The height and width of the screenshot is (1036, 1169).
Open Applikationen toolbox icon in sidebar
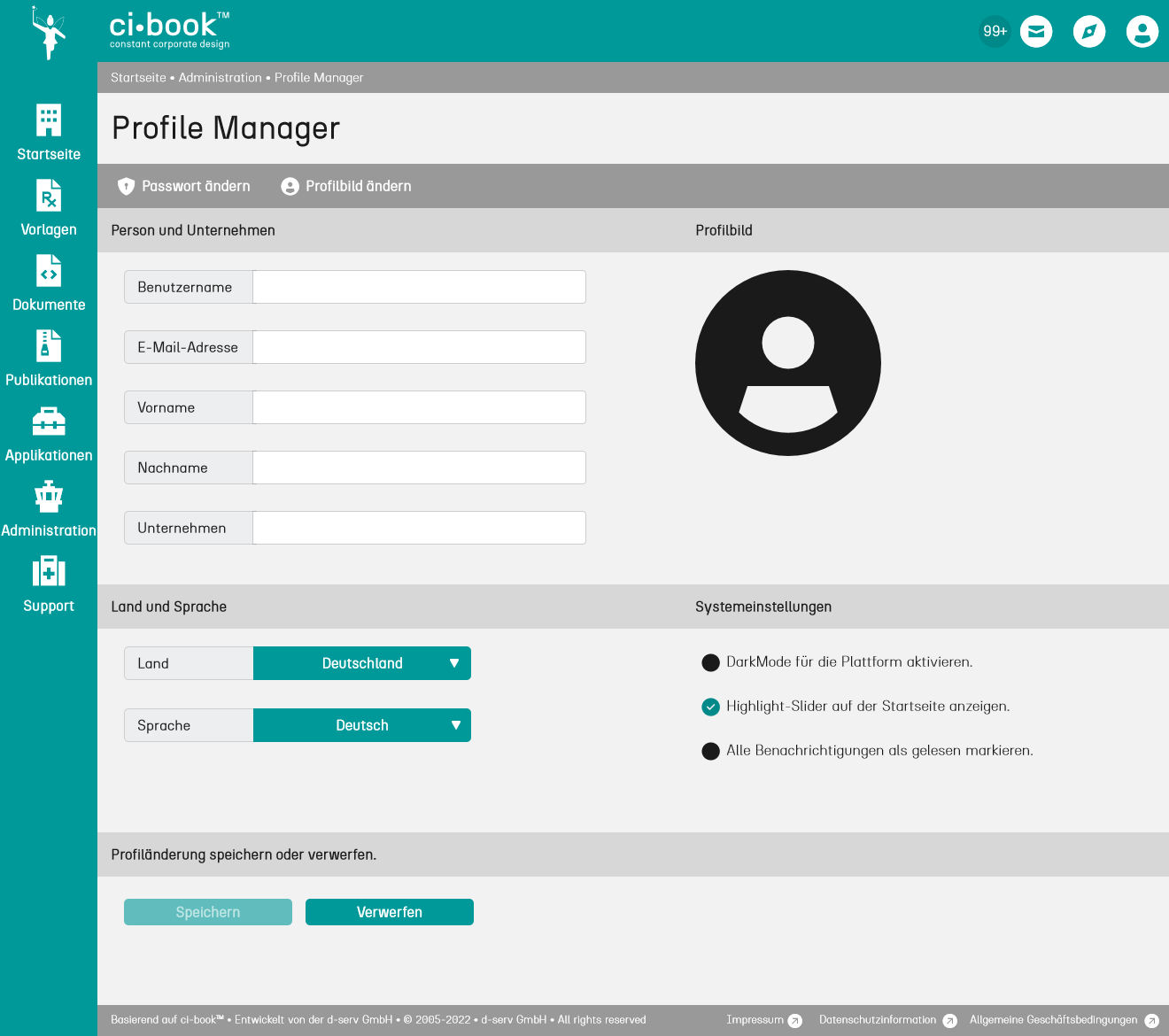coord(49,421)
